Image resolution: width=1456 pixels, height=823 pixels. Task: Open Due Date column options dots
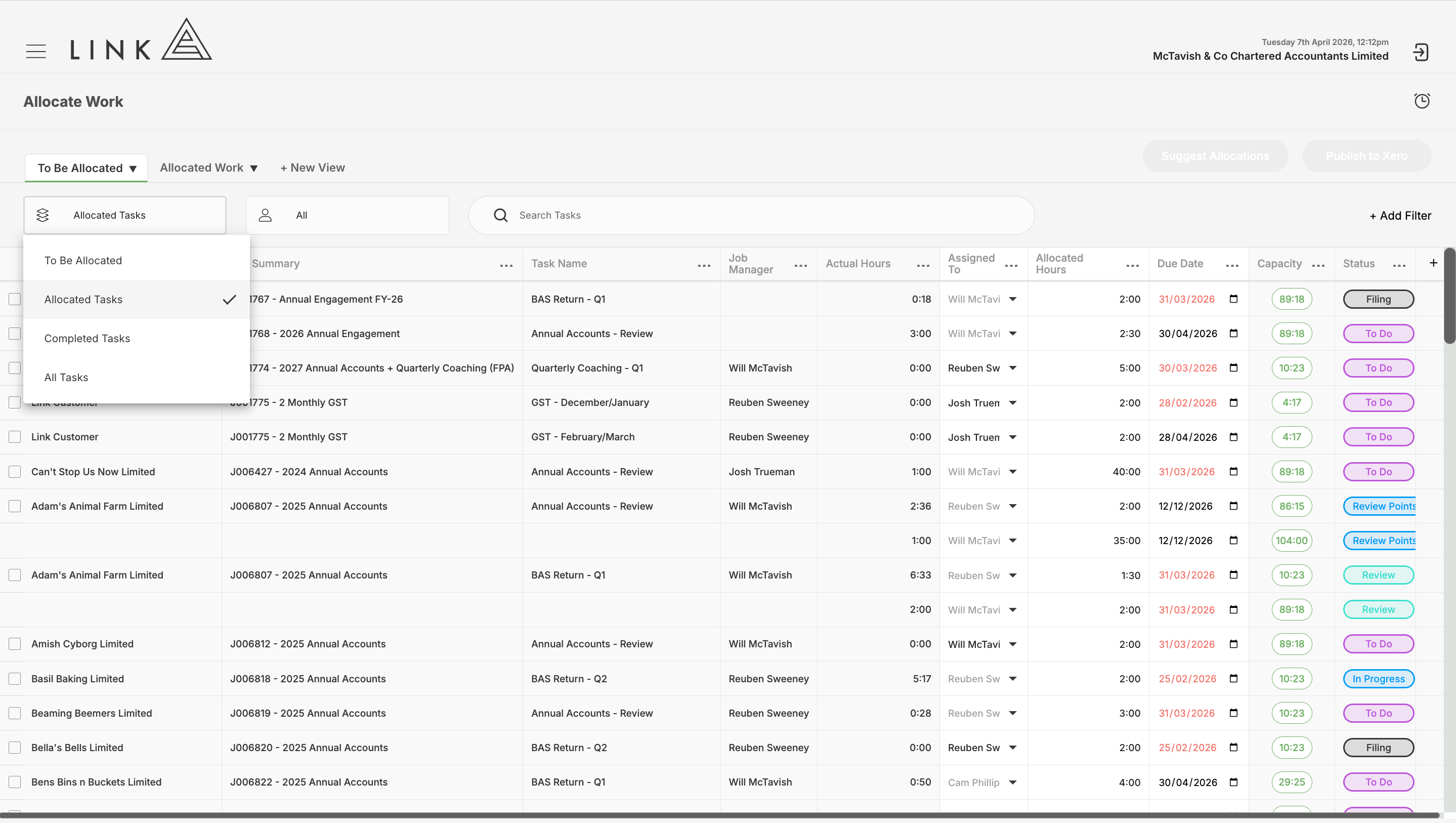coord(1232,265)
